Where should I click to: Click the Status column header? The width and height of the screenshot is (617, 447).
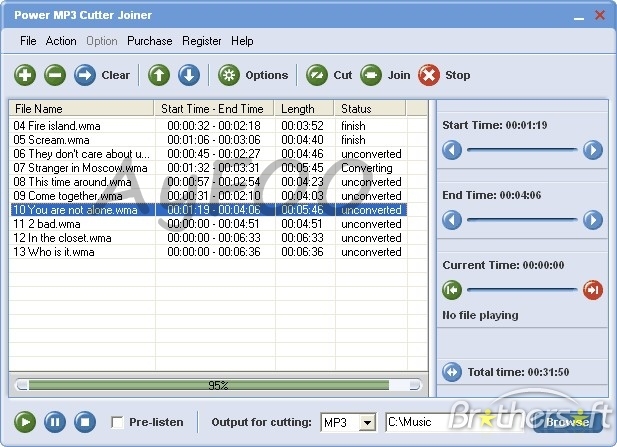(x=370, y=109)
